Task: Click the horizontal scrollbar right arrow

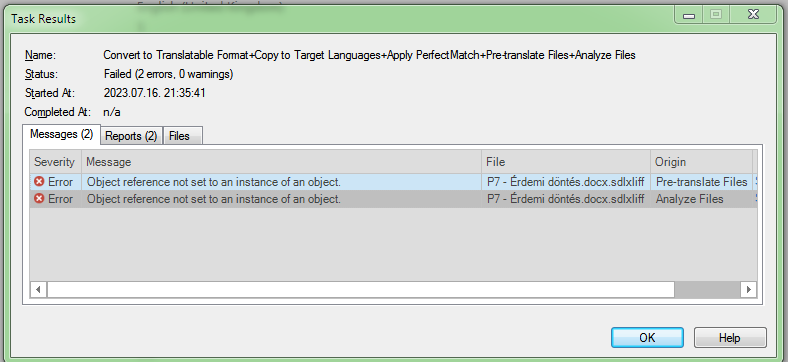Action: click(748, 290)
